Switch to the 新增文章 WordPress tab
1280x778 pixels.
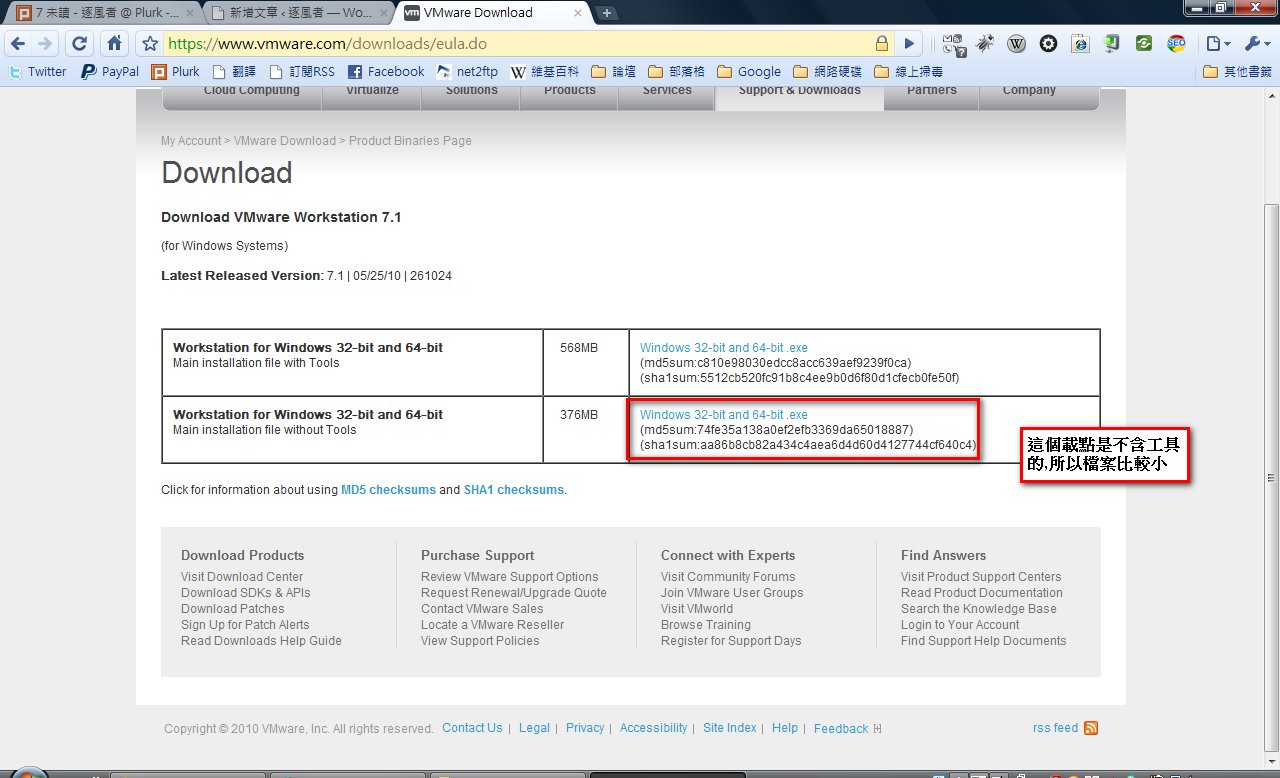[300, 14]
